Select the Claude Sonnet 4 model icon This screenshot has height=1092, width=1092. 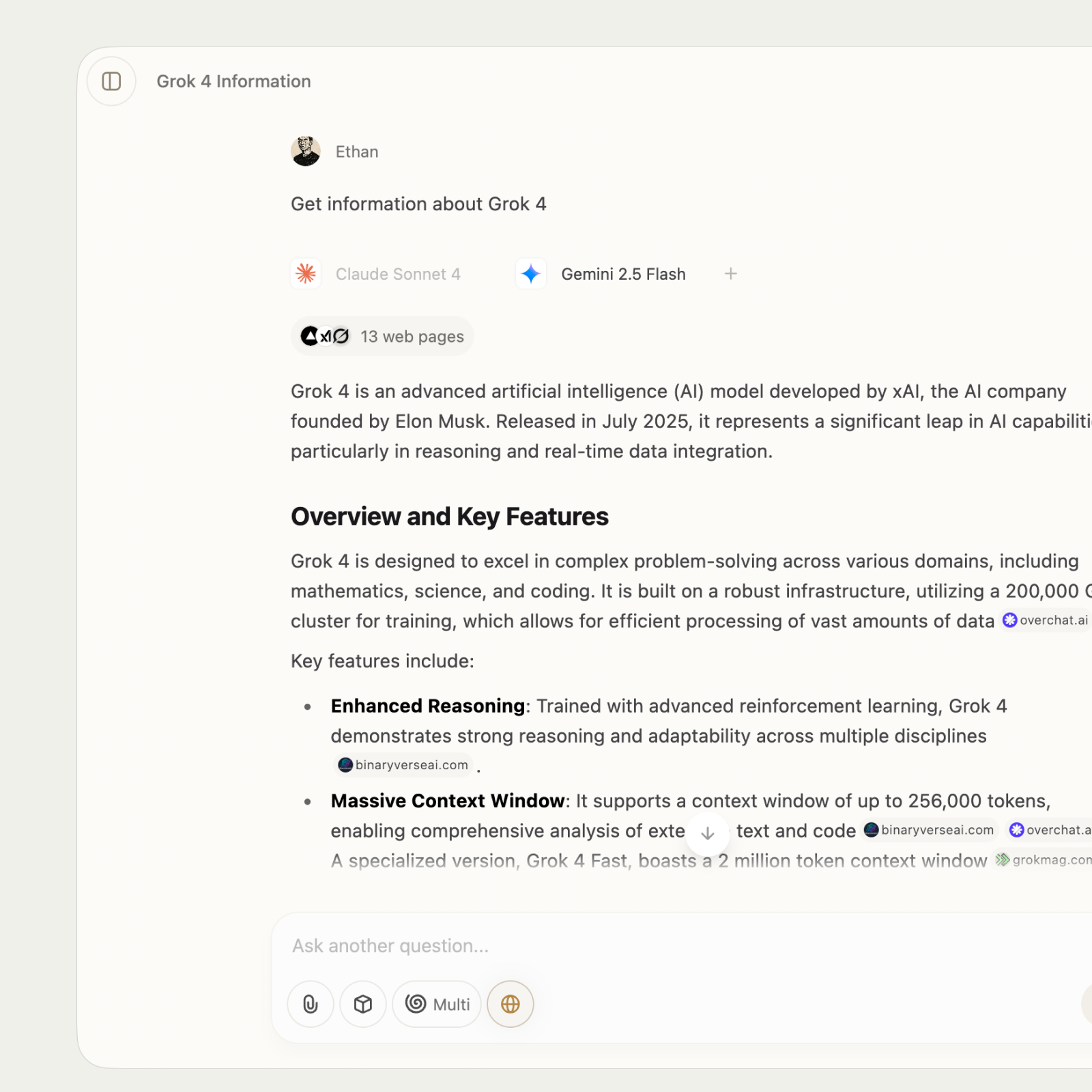[x=305, y=274]
